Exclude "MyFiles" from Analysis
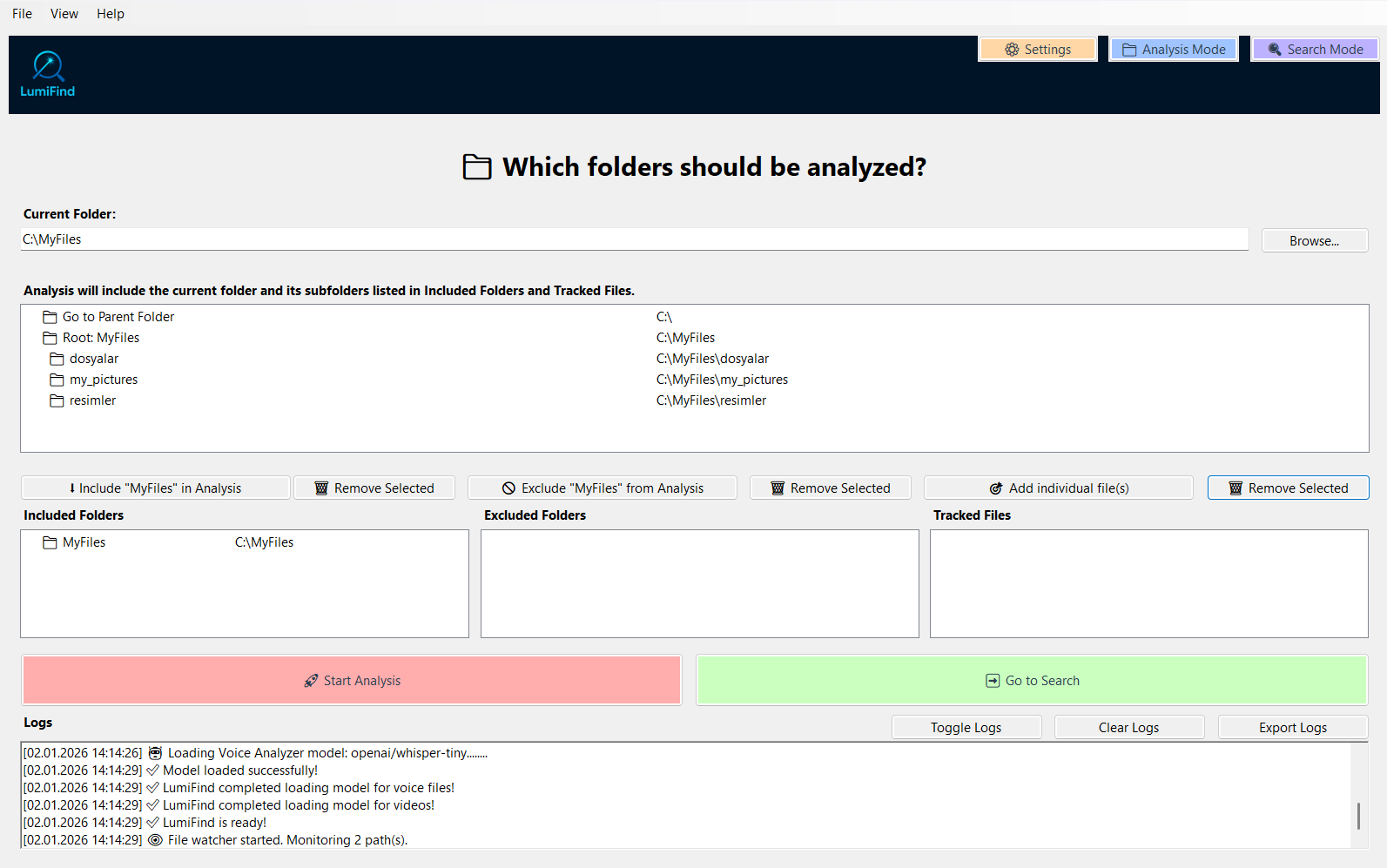1387x868 pixels. (x=603, y=488)
